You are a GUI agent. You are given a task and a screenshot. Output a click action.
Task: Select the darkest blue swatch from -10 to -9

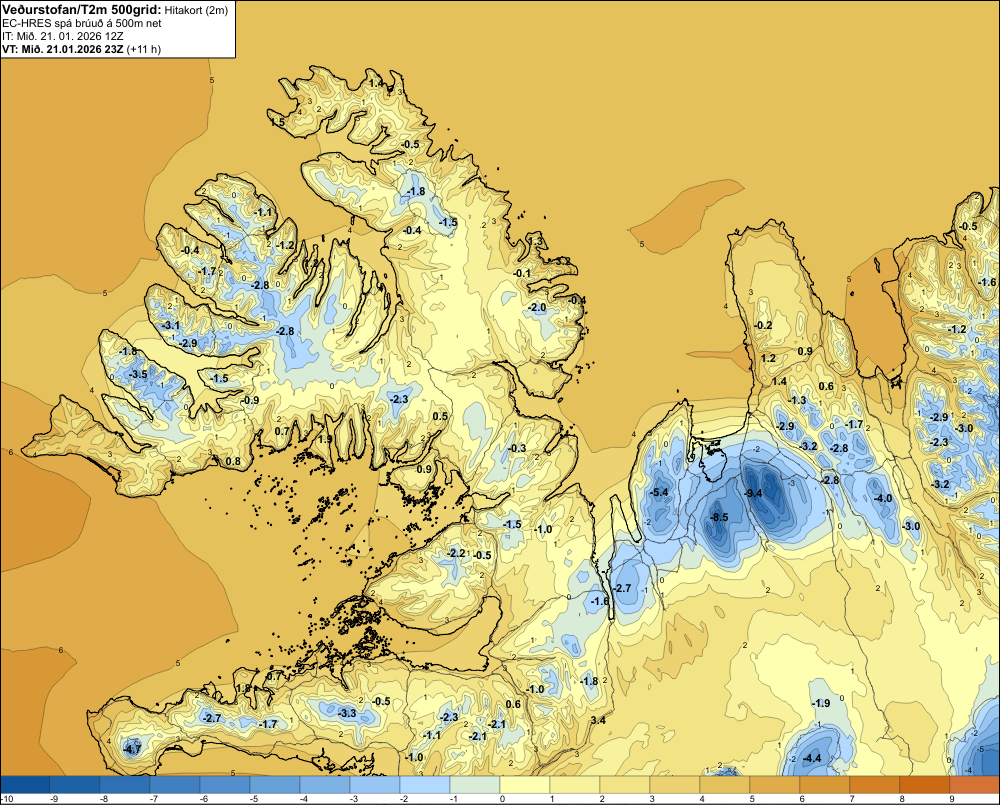tap(26, 783)
